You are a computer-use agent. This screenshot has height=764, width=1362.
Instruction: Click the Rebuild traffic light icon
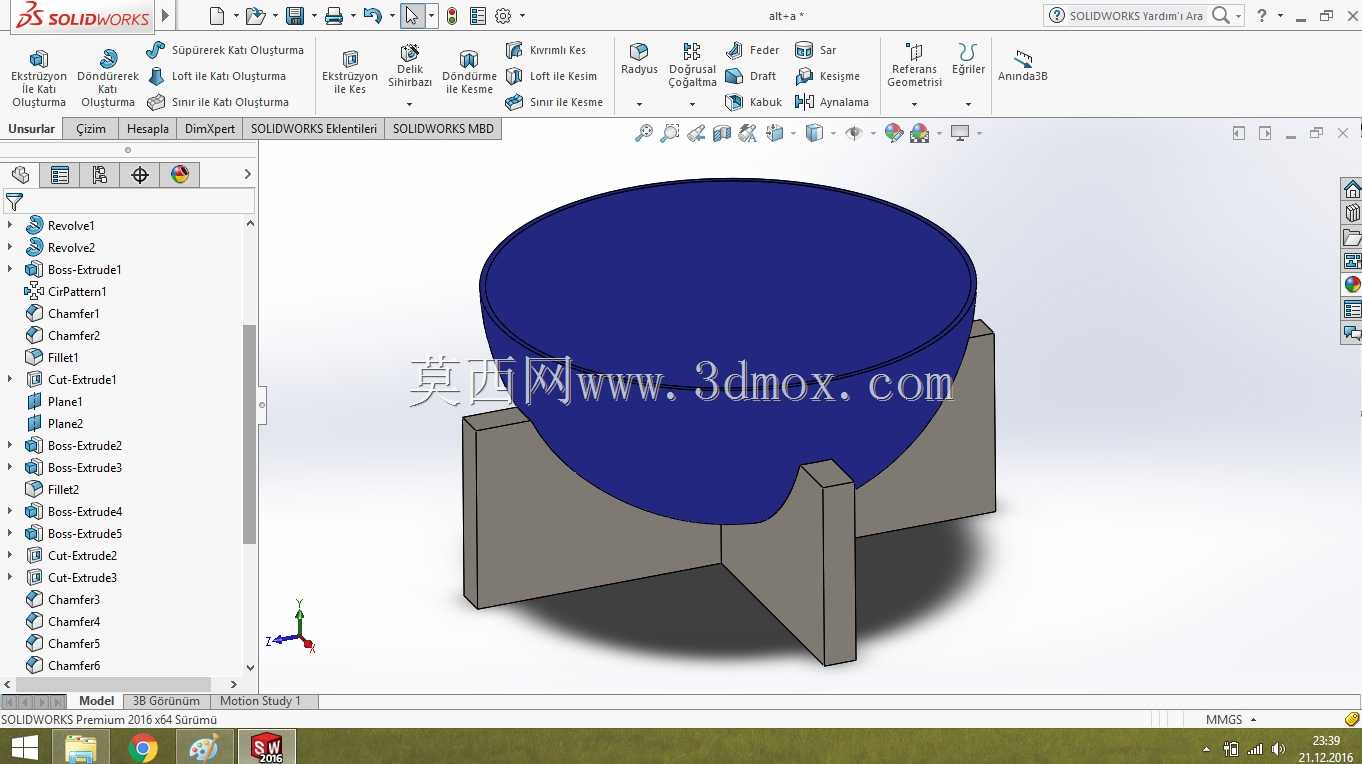tap(452, 16)
